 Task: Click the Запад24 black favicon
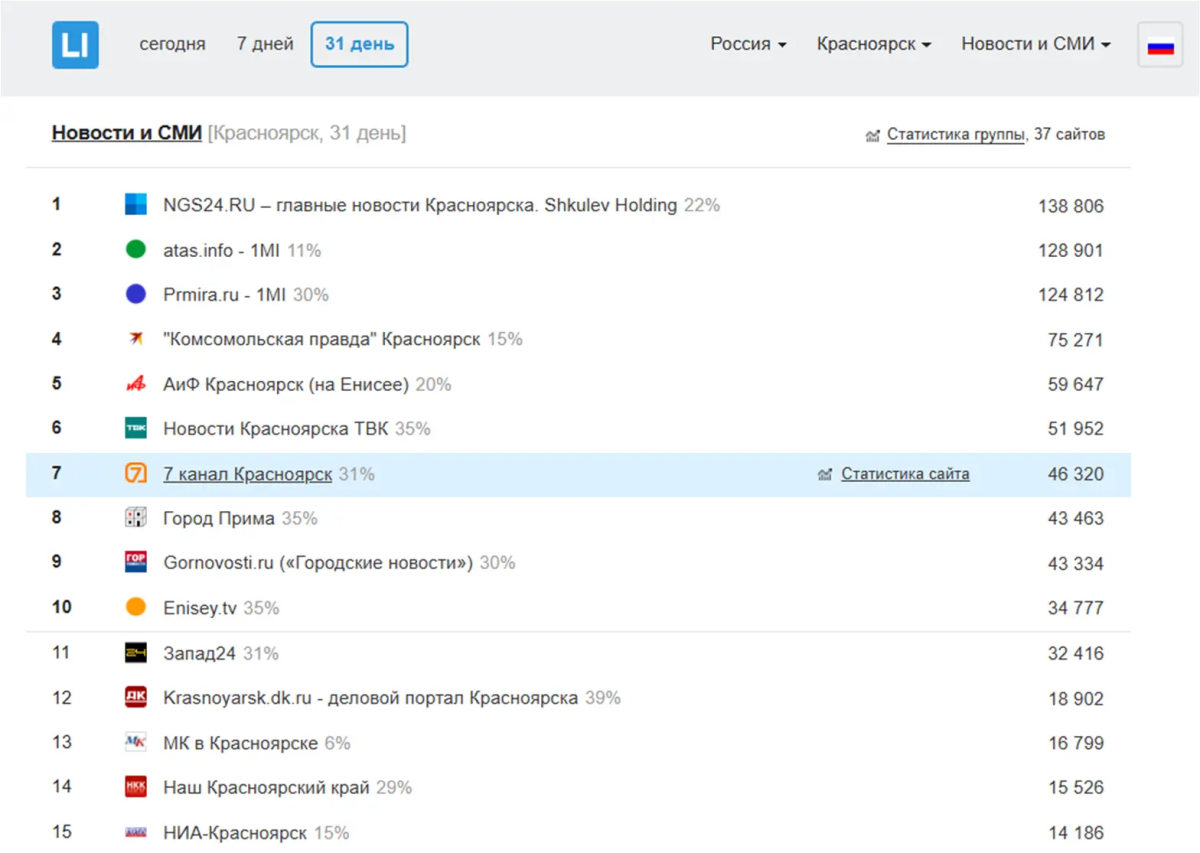tap(136, 653)
